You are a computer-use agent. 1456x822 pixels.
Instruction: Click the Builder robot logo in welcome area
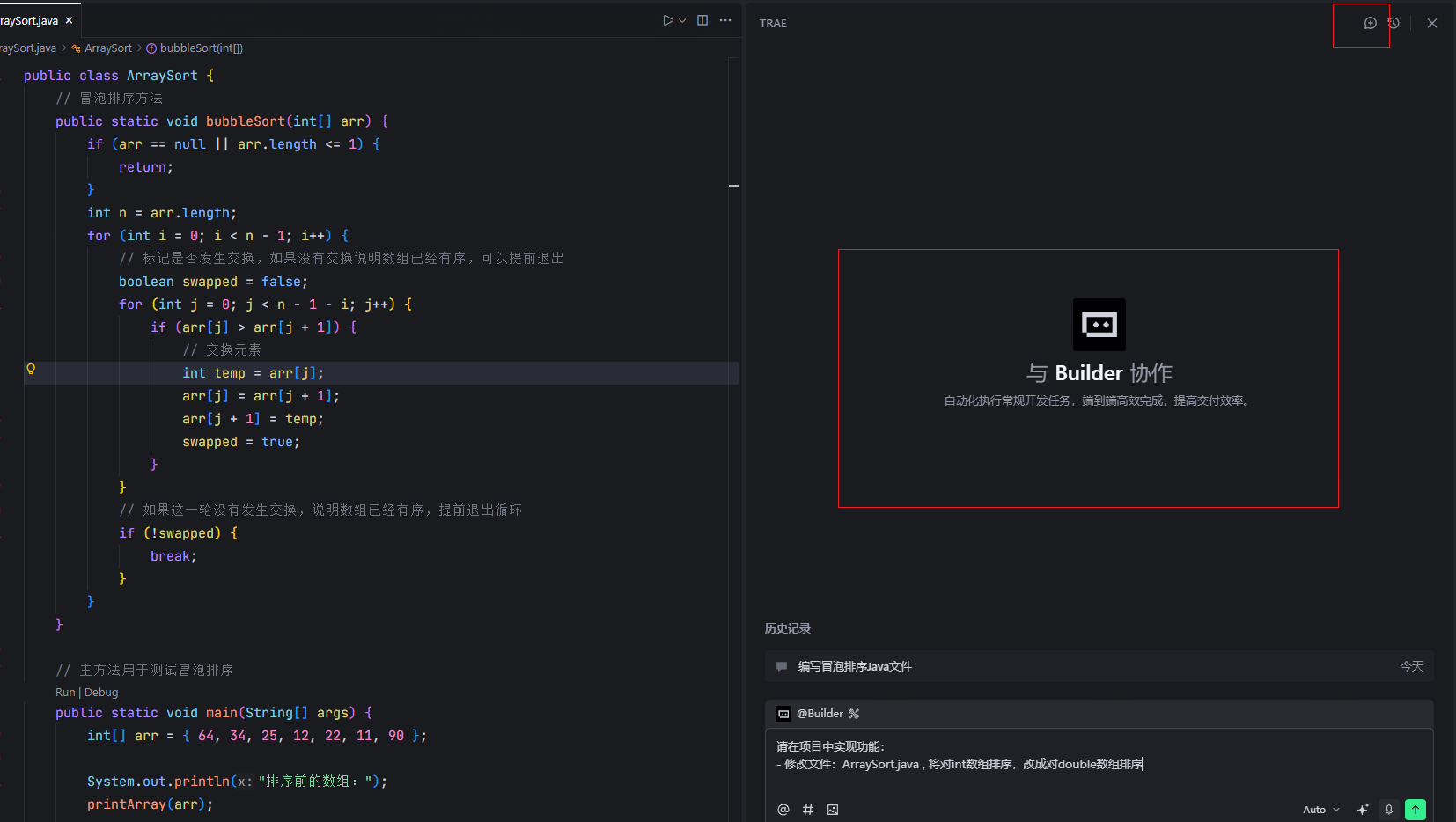tap(1099, 325)
